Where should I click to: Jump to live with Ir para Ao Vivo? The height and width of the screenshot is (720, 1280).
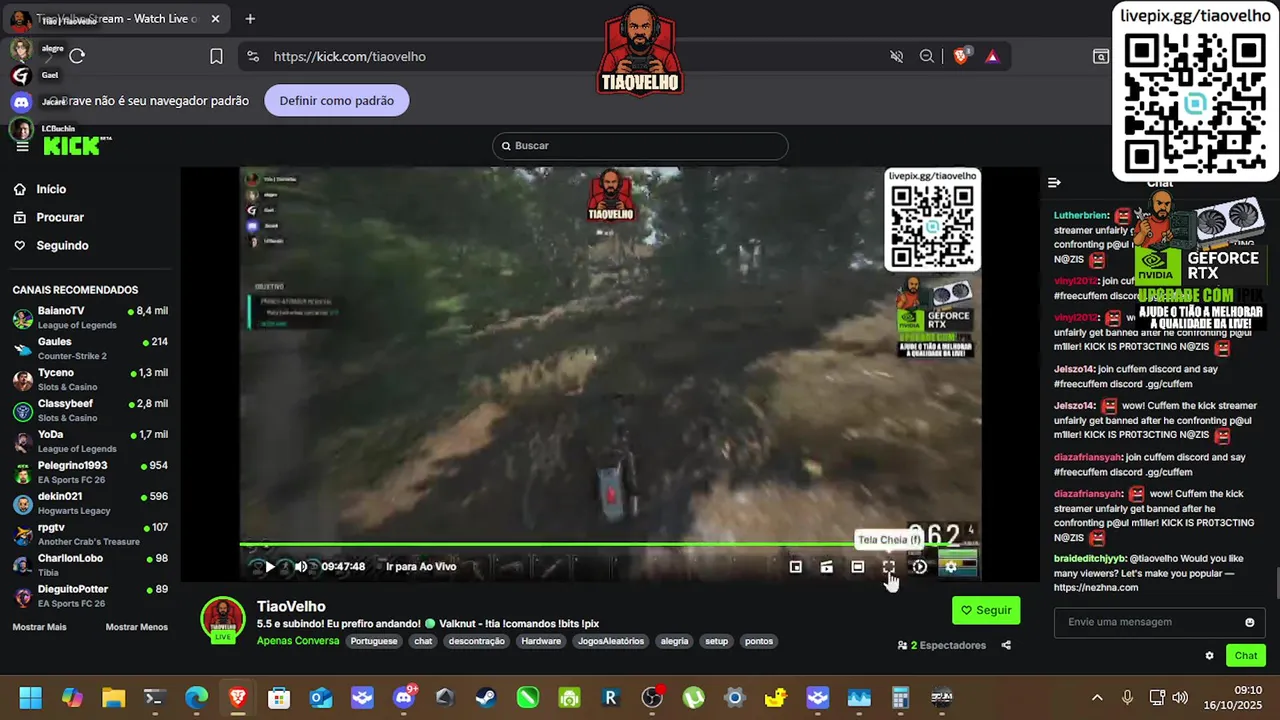coord(421,567)
